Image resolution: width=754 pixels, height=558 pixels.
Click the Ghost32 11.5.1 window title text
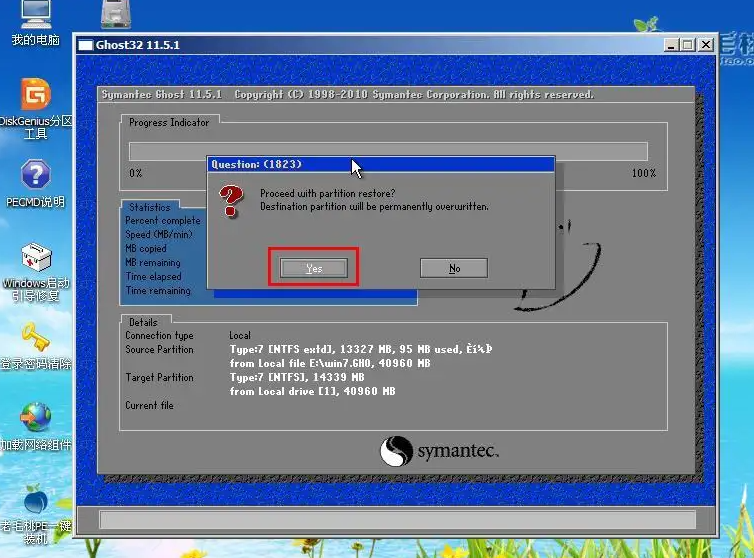point(138,45)
